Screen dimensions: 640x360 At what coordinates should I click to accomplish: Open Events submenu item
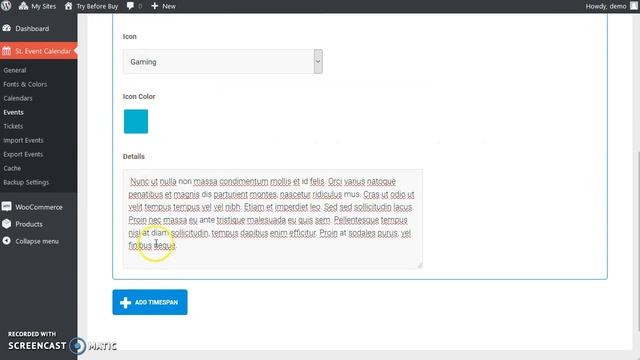coord(13,112)
